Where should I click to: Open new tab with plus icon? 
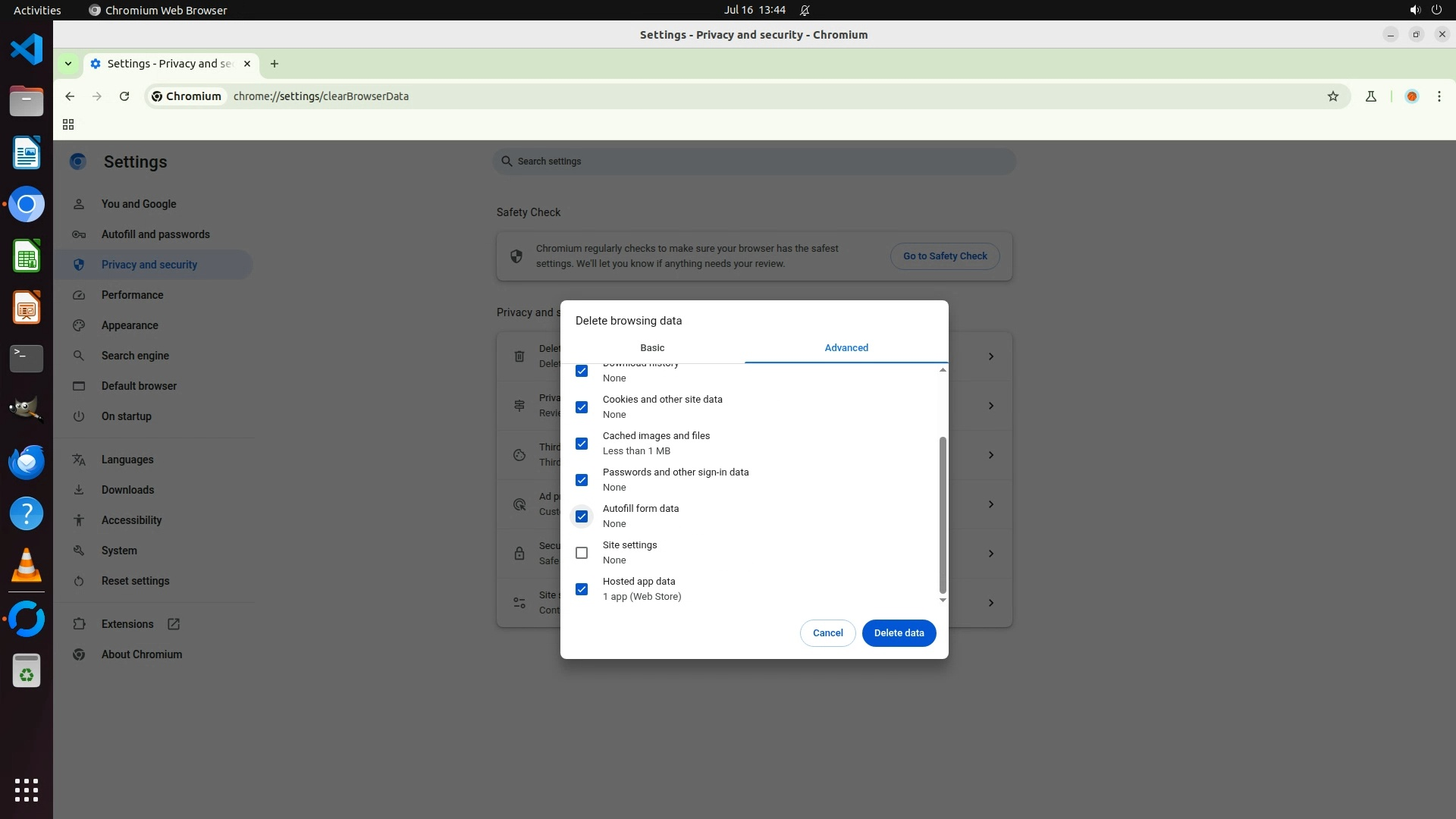[x=275, y=64]
